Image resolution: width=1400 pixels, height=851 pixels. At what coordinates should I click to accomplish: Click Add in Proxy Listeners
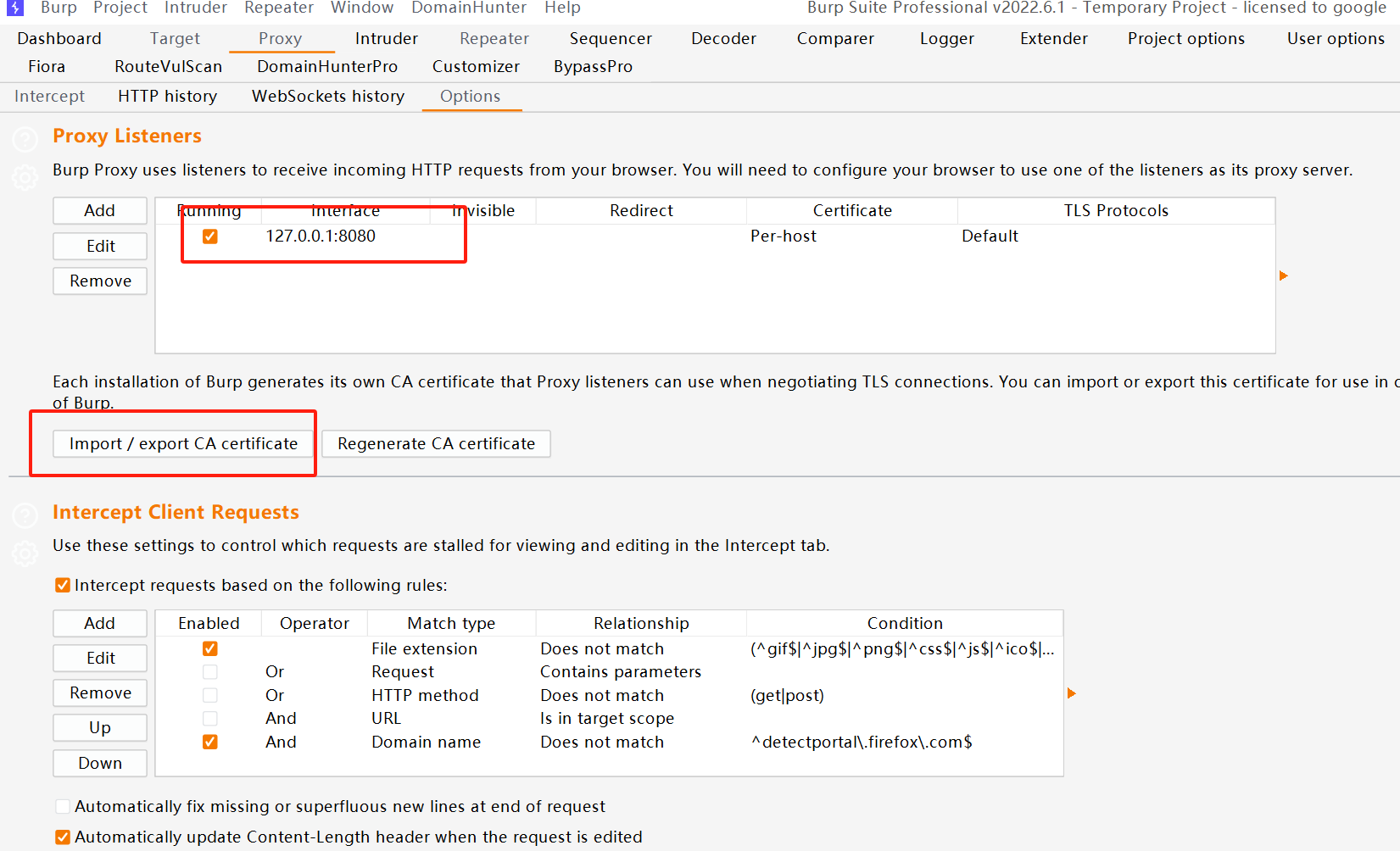click(x=100, y=210)
